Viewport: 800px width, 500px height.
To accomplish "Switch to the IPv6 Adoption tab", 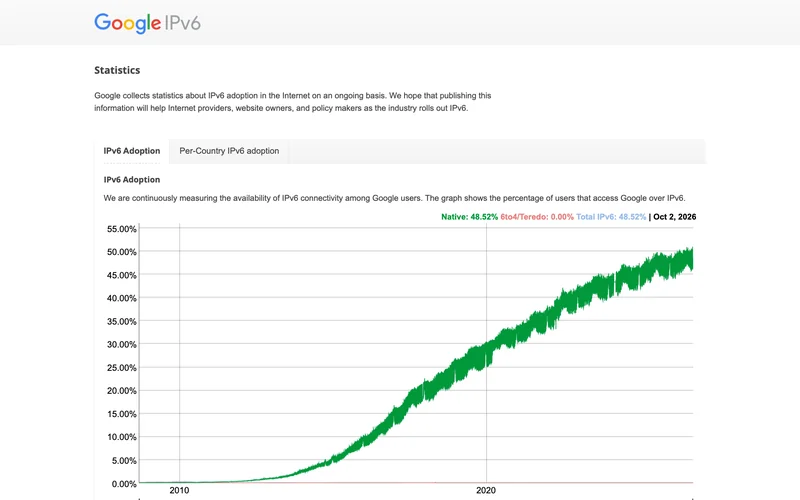I will point(132,151).
